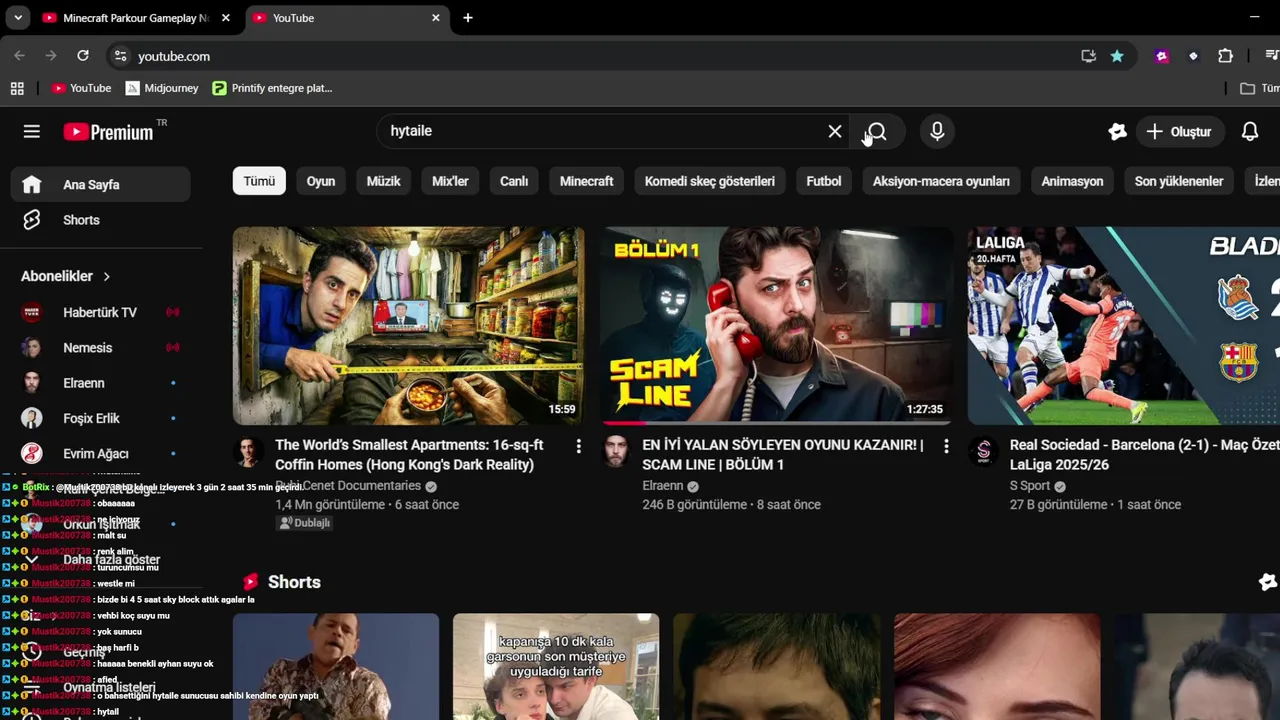The height and width of the screenshot is (720, 1280).
Task: Select the Mix'ler filter chip
Action: pyautogui.click(x=450, y=181)
